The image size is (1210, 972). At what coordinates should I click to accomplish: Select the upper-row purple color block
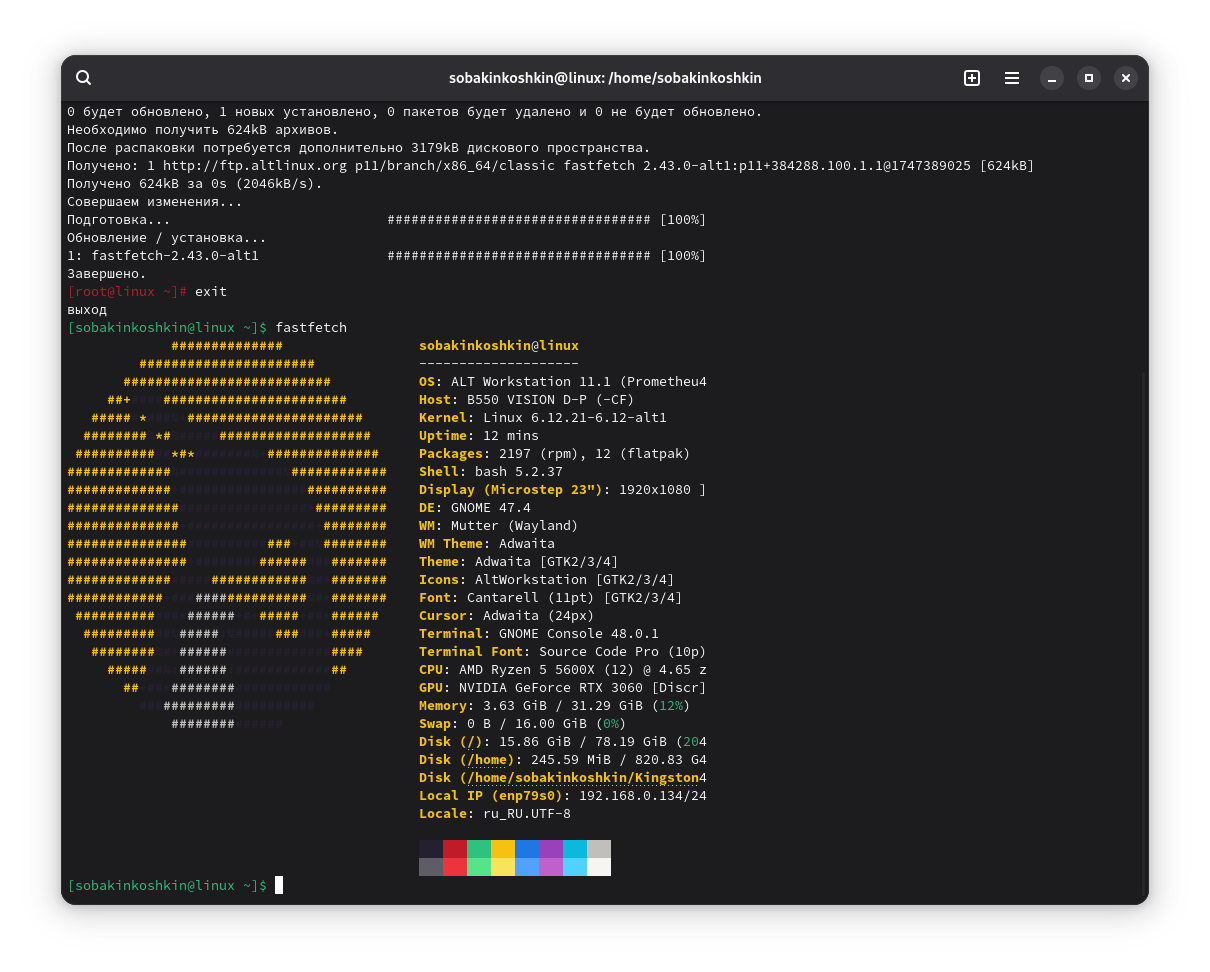[x=551, y=849]
